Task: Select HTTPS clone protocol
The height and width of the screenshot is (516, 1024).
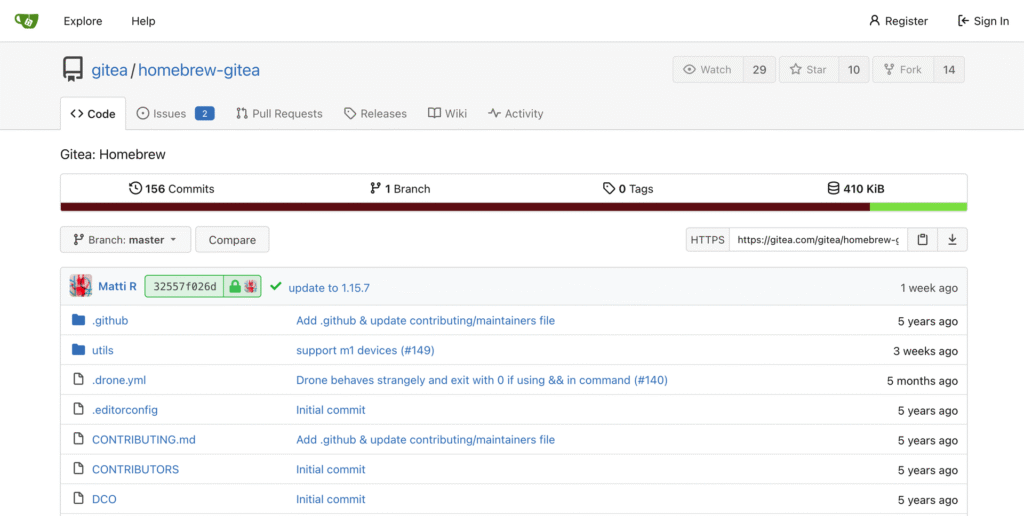Action: [x=707, y=240]
